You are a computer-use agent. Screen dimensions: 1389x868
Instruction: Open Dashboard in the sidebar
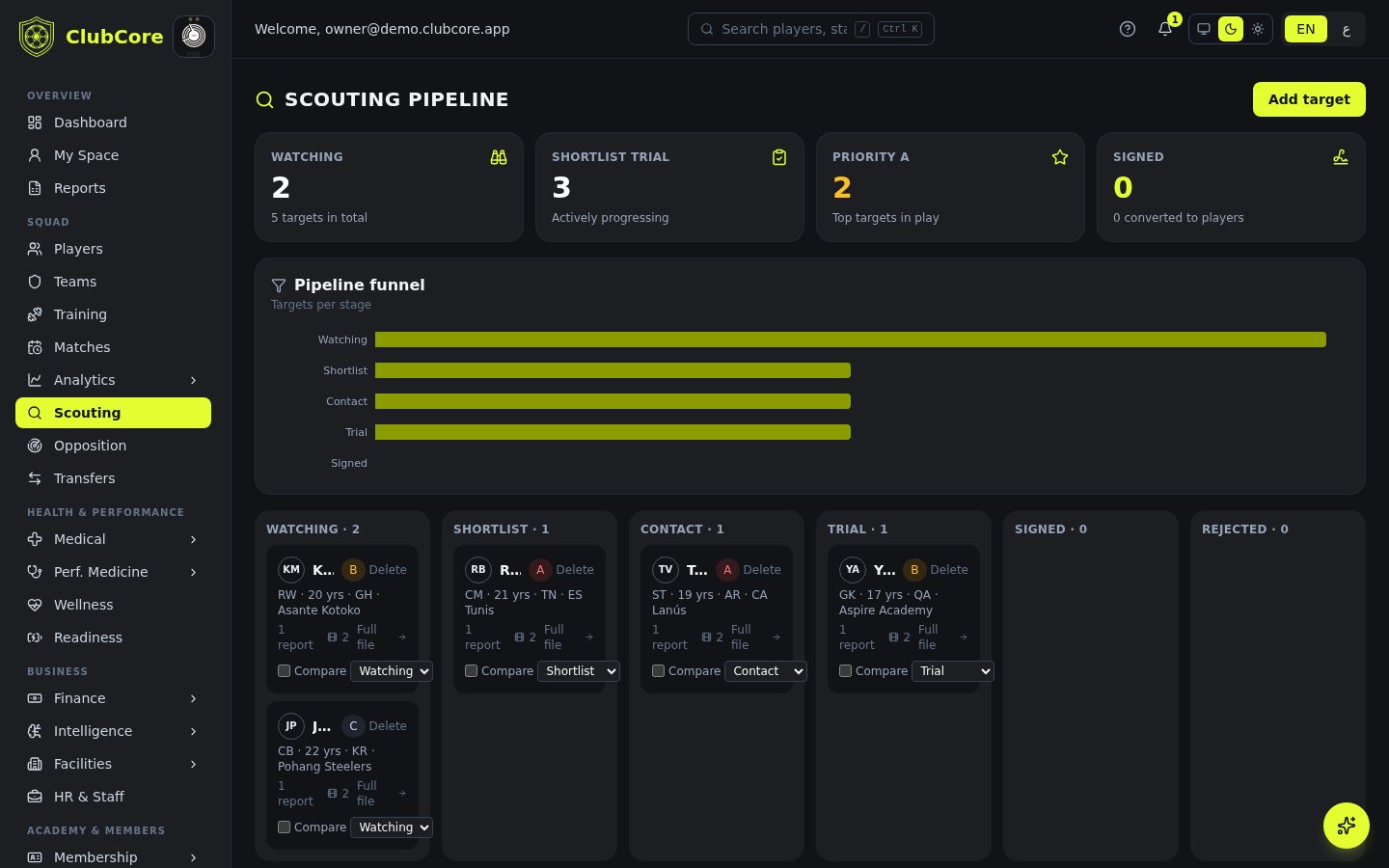tap(113, 122)
